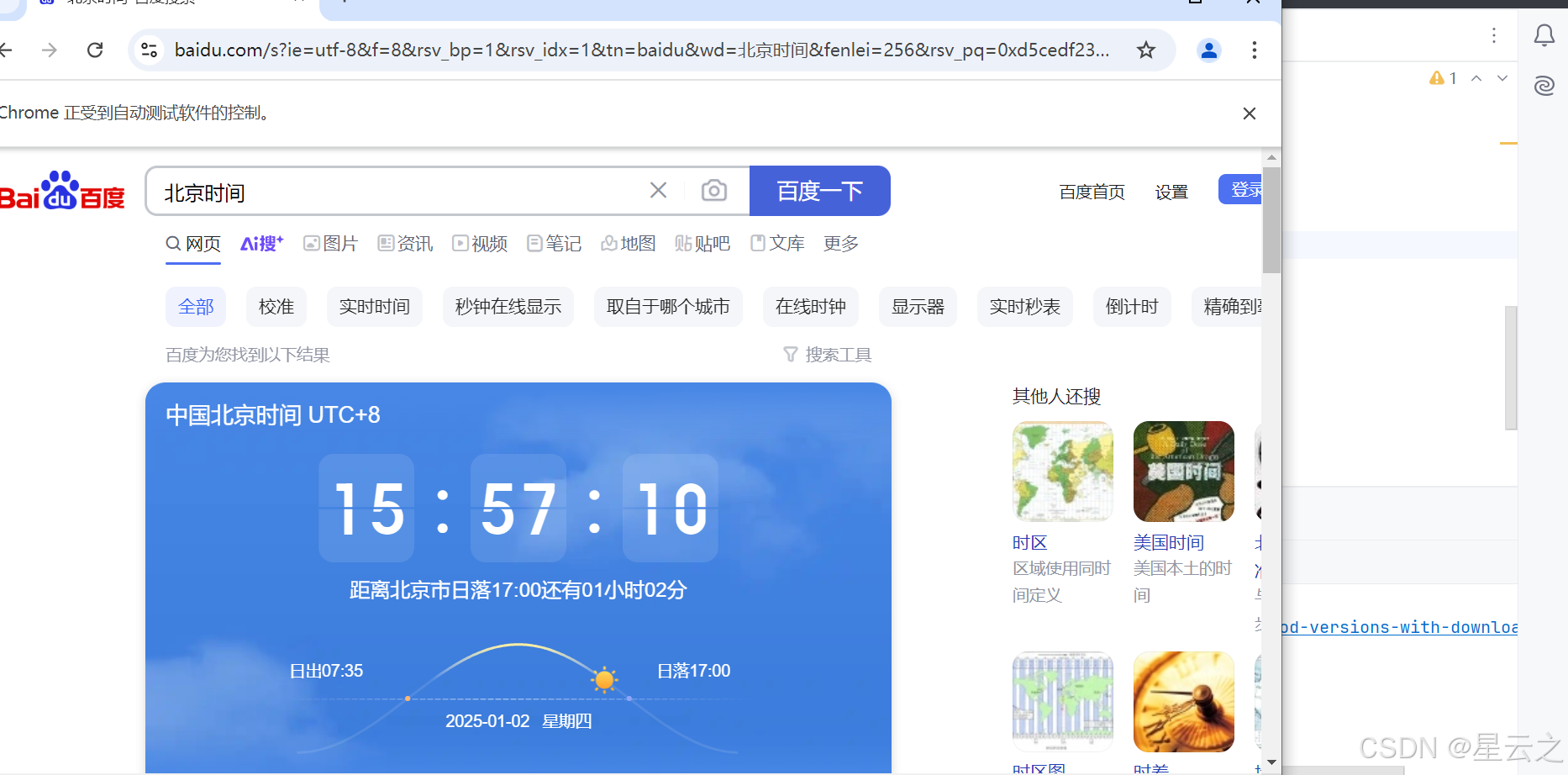The width and height of the screenshot is (1568, 775).
Task: Click the 登录 button
Action: (1240, 190)
